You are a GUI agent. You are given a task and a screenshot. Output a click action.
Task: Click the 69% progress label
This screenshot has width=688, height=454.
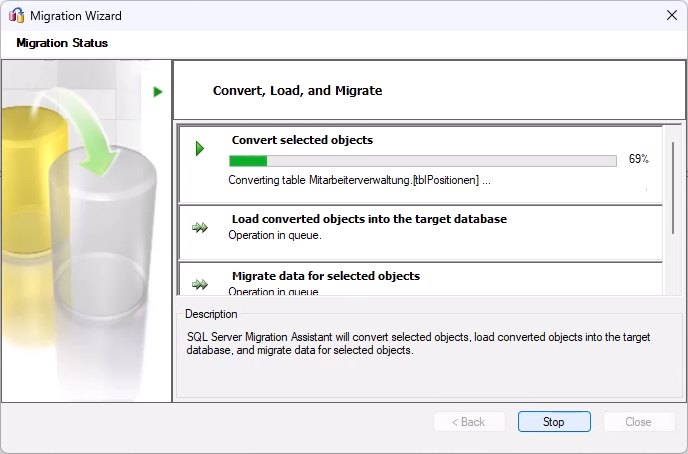click(x=639, y=160)
